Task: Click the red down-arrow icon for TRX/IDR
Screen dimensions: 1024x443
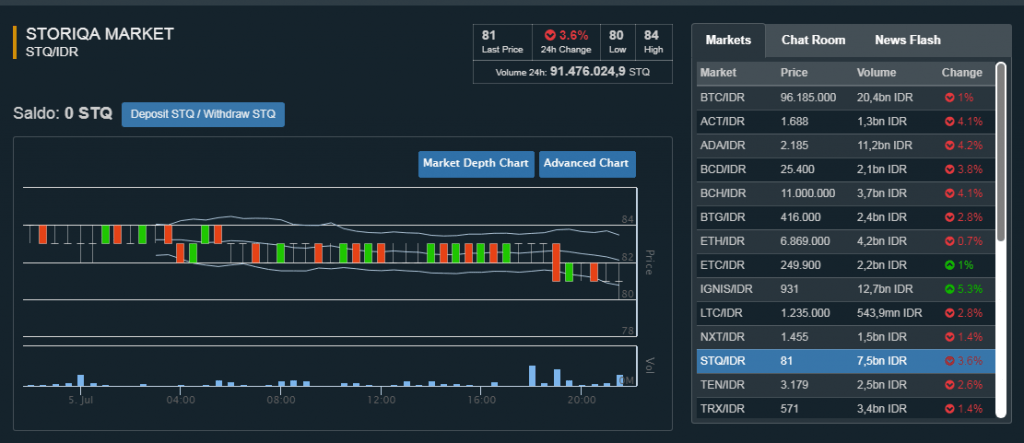Action: coord(950,409)
